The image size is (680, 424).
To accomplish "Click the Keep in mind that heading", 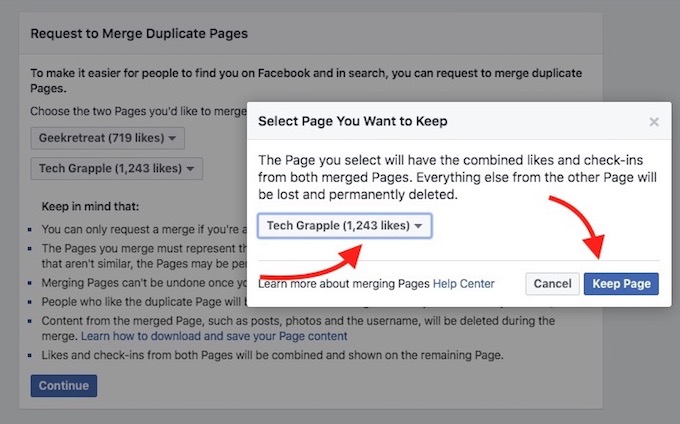I will coord(90,206).
